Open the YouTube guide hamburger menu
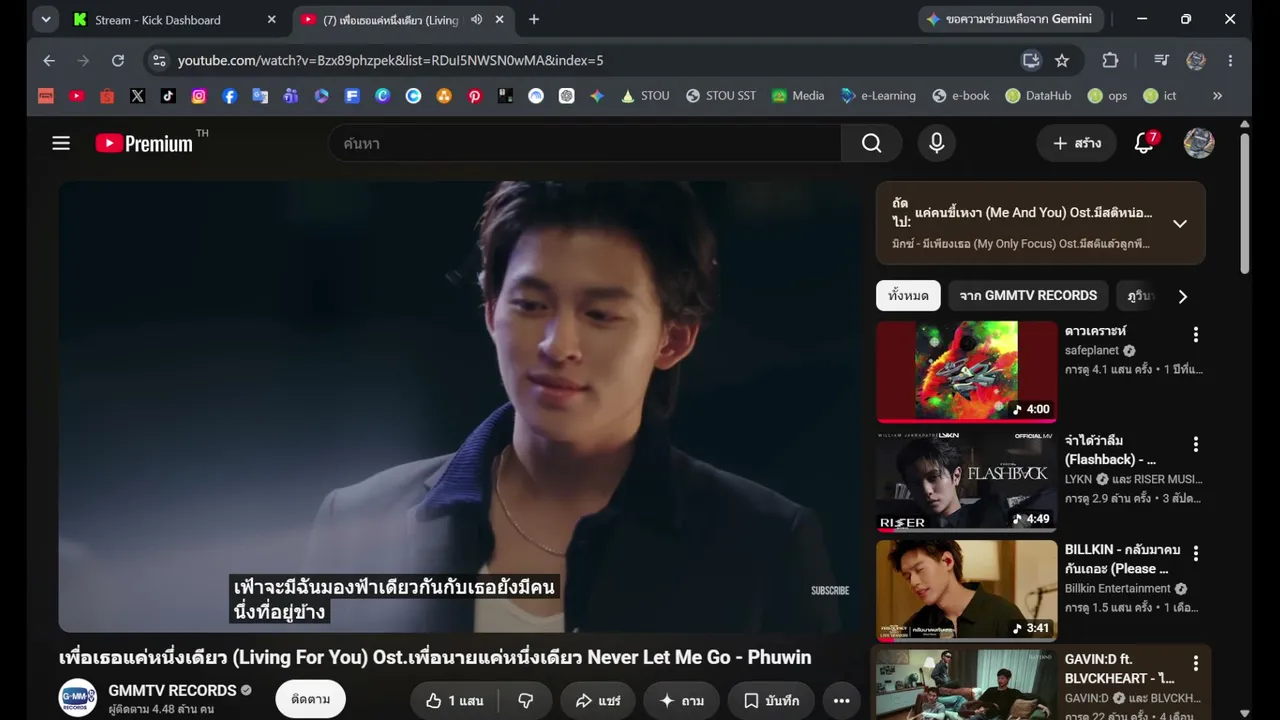 (61, 143)
